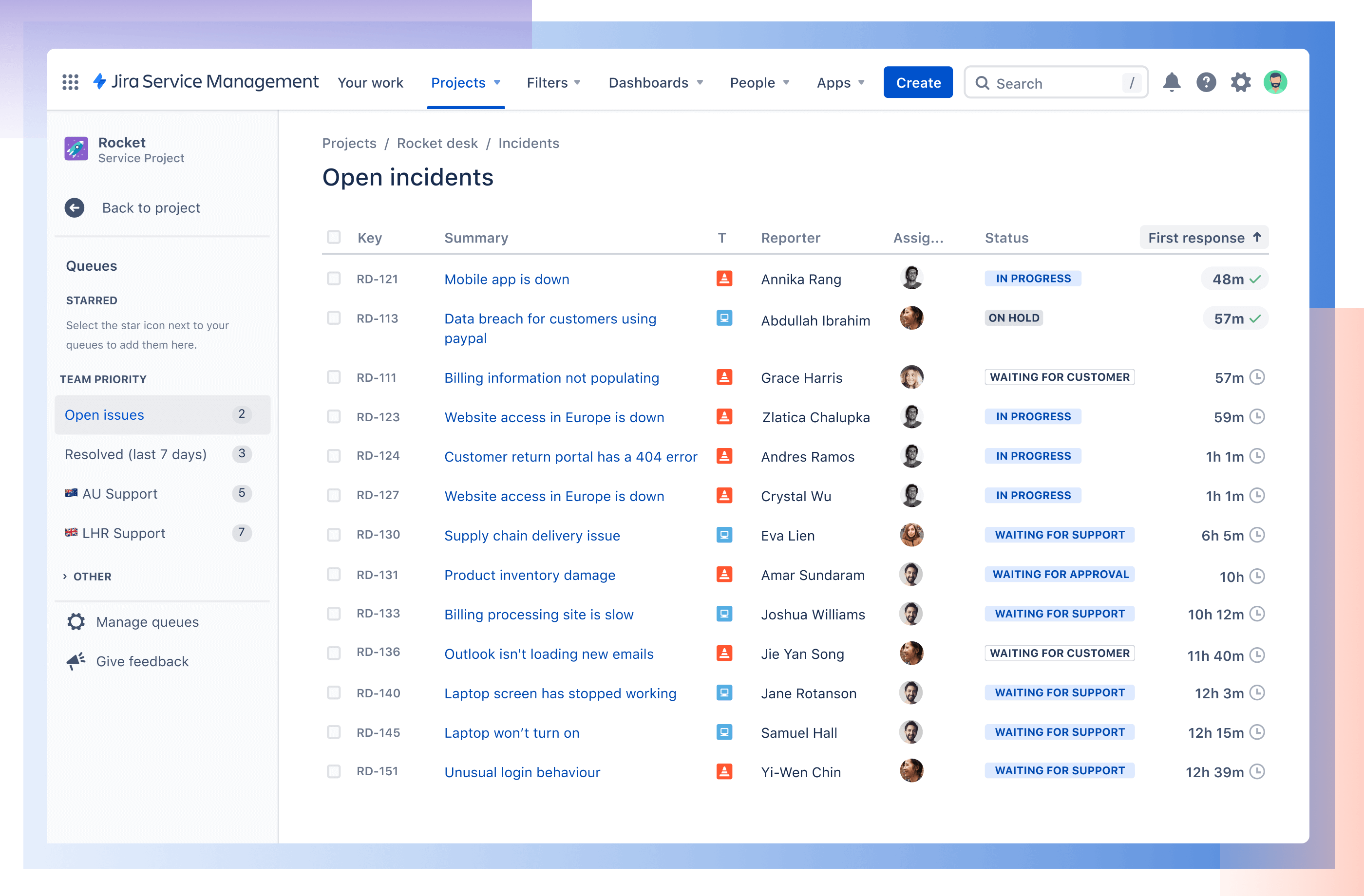Click the notifications bell icon
Viewport: 1364px width, 896px height.
click(1171, 82)
